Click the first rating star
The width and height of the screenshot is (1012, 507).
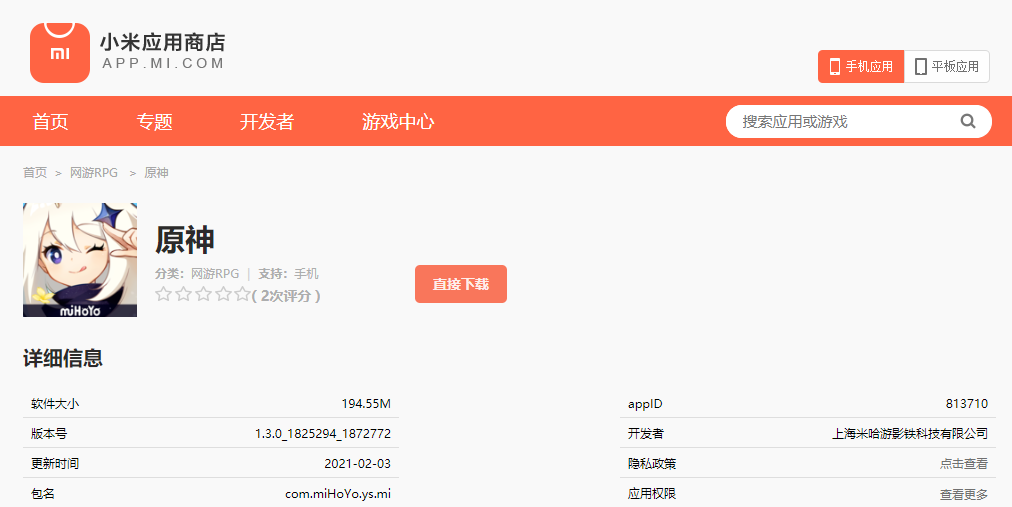point(163,294)
